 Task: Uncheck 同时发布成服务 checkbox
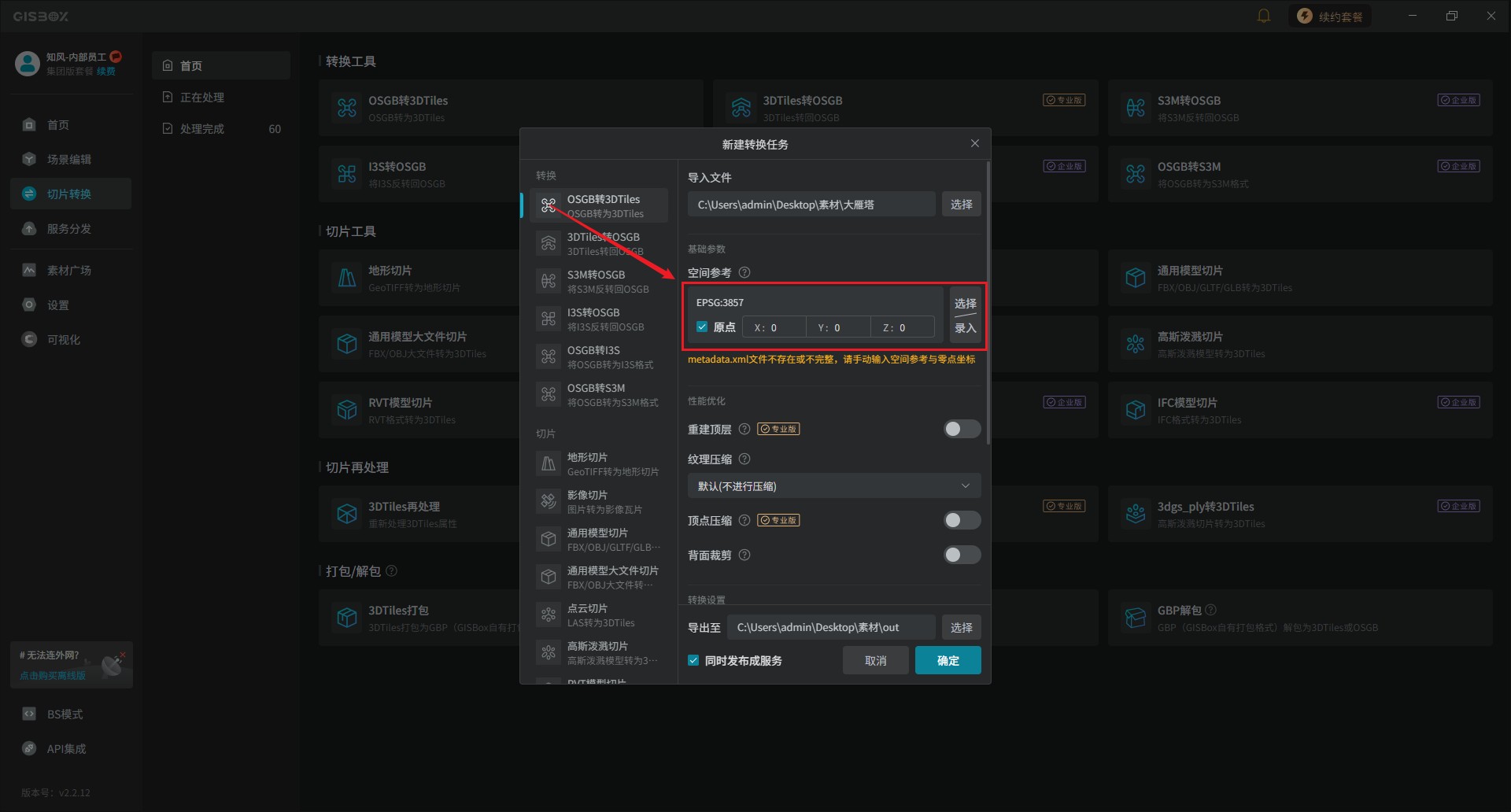pyautogui.click(x=693, y=661)
